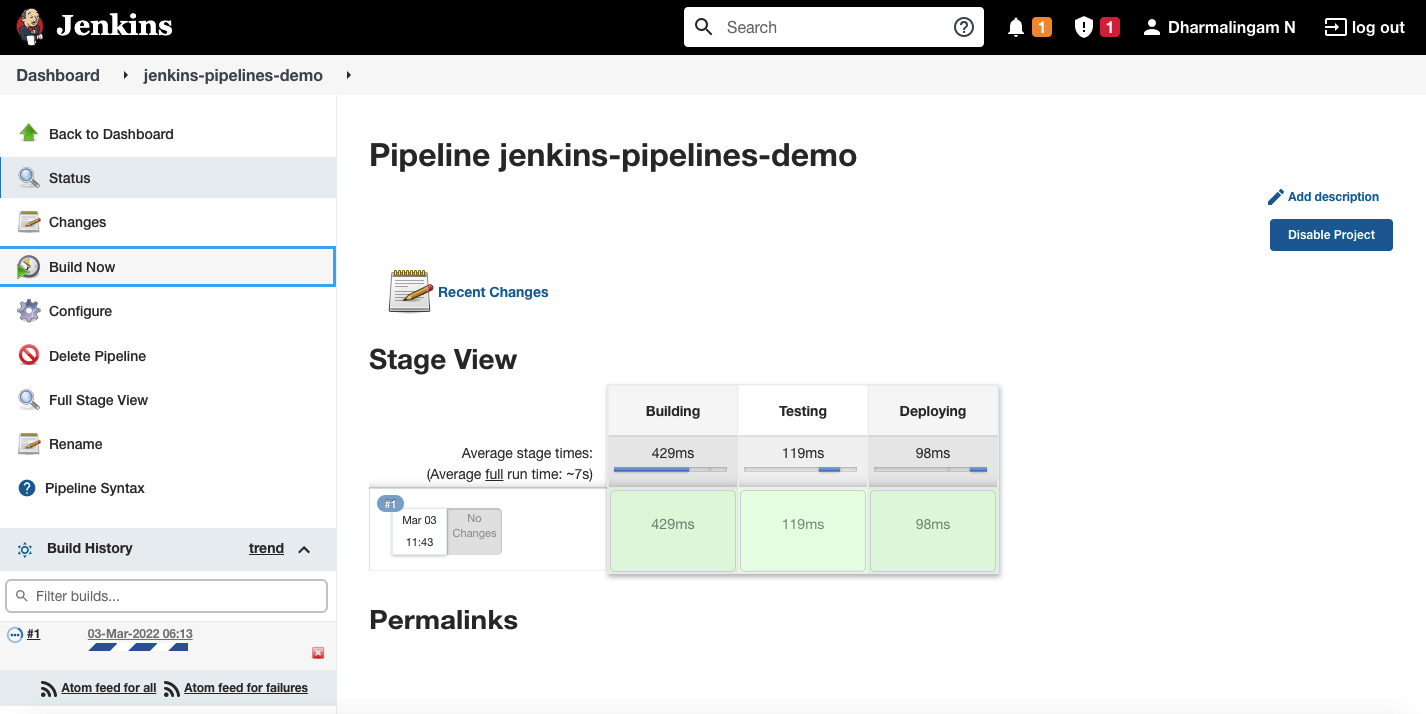Click the Jenkins butler logo icon
The height and width of the screenshot is (714, 1426).
30,27
